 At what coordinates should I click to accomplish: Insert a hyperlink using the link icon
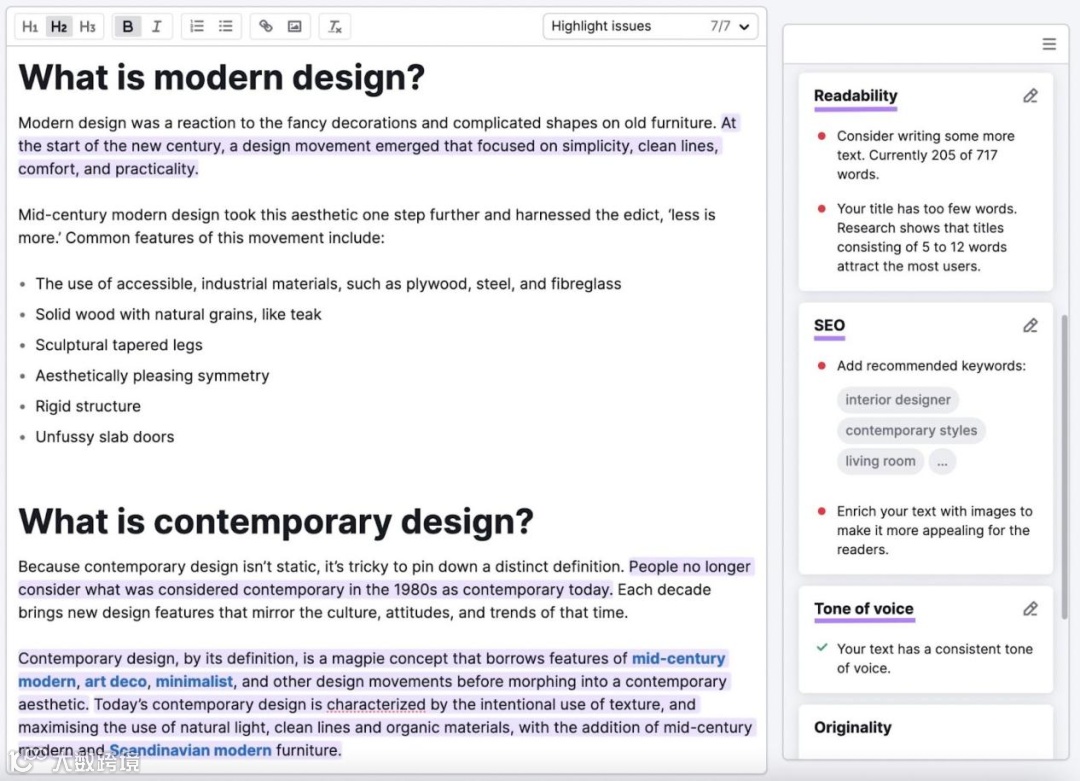coord(266,27)
